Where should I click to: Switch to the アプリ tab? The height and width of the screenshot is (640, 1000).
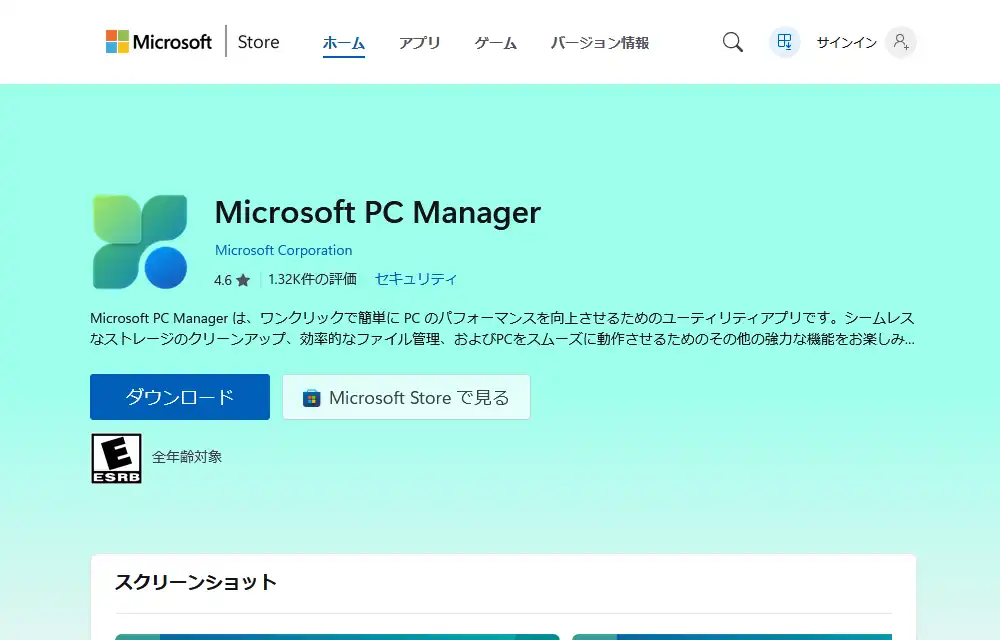point(420,43)
